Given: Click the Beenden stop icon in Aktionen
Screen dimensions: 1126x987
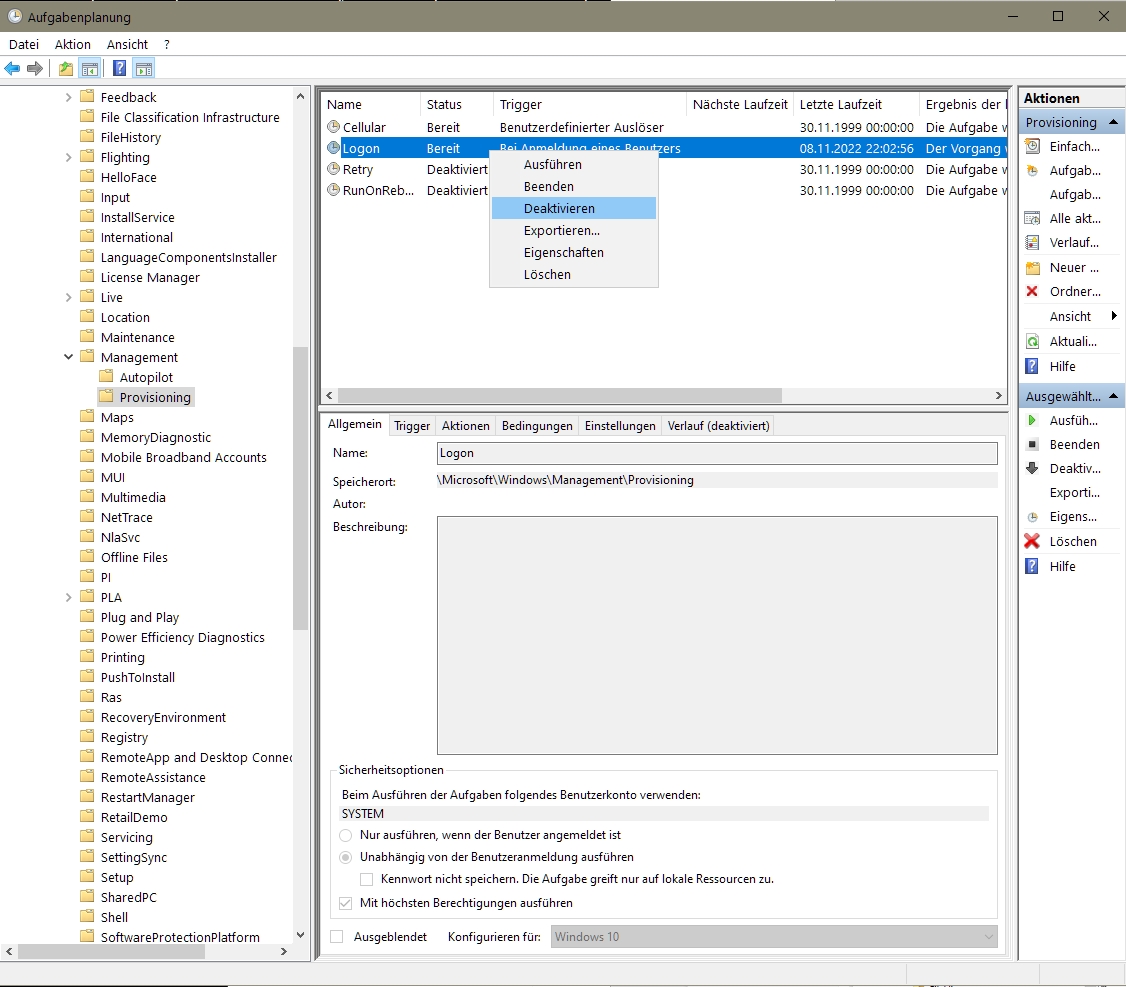Looking at the screenshot, I should [1032, 445].
